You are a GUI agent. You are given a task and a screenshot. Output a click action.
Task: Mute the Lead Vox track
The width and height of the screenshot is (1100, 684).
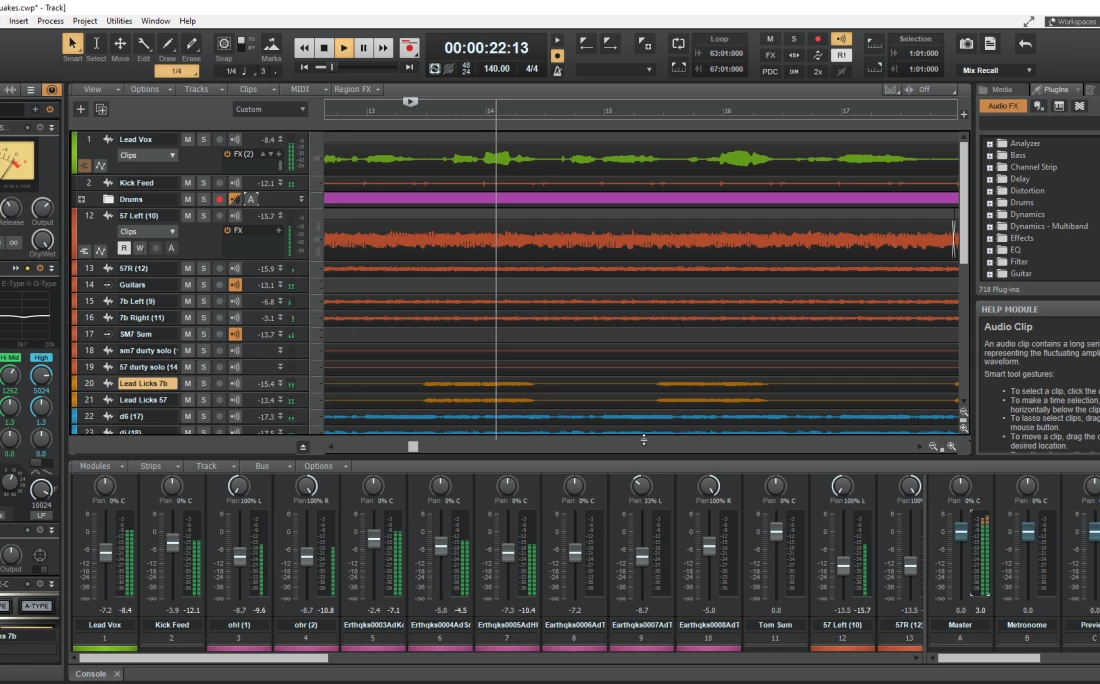[188, 140]
